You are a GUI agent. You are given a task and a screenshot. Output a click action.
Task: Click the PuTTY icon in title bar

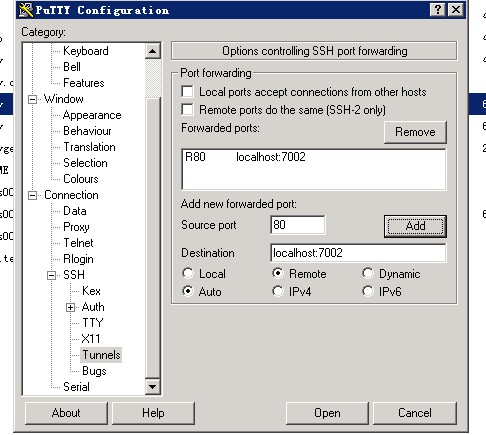tap(26, 9)
